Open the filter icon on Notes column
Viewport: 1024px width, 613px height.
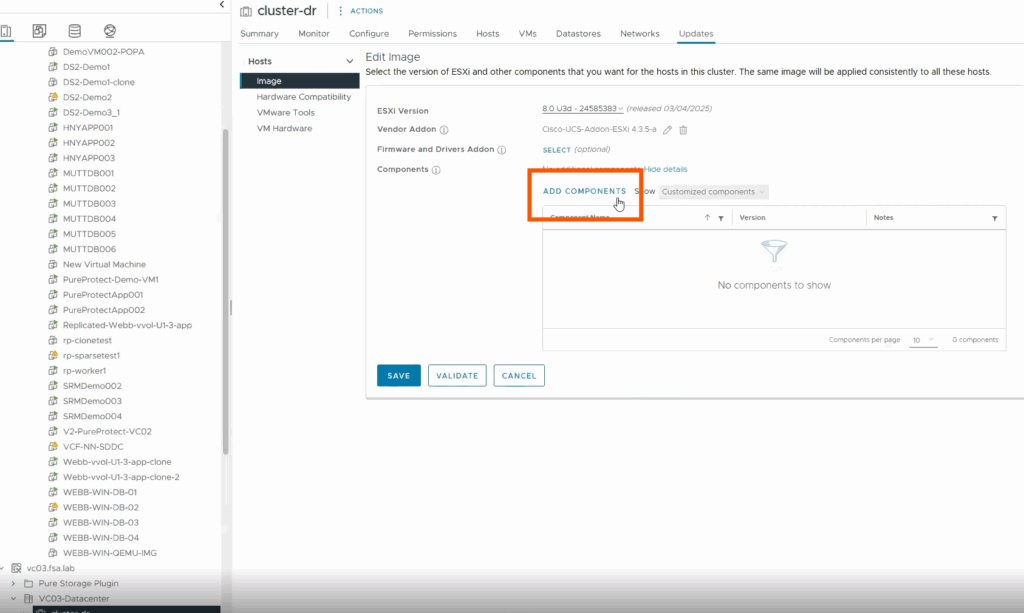pyautogui.click(x=994, y=218)
